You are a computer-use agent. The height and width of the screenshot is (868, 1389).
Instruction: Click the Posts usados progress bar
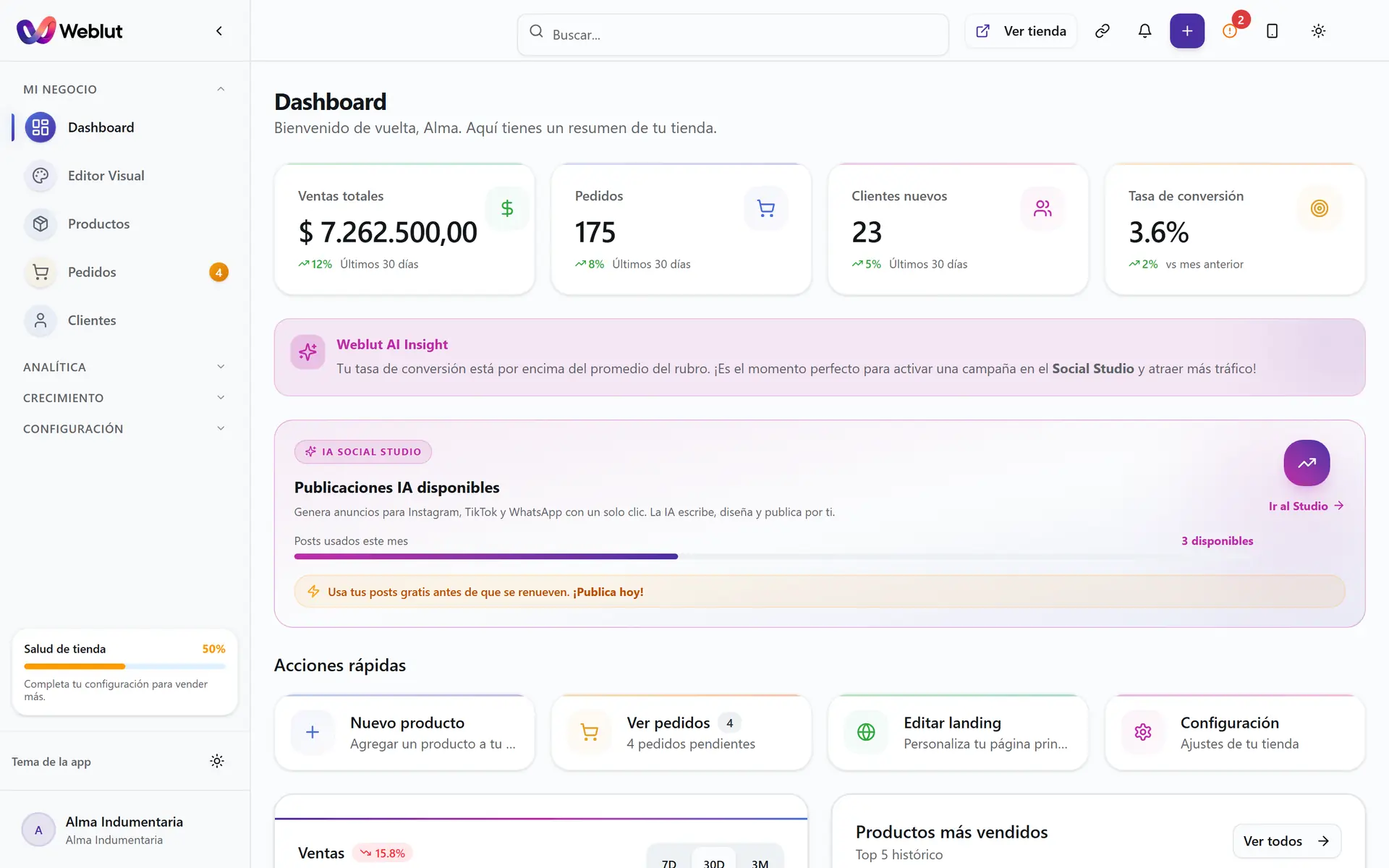tap(773, 556)
